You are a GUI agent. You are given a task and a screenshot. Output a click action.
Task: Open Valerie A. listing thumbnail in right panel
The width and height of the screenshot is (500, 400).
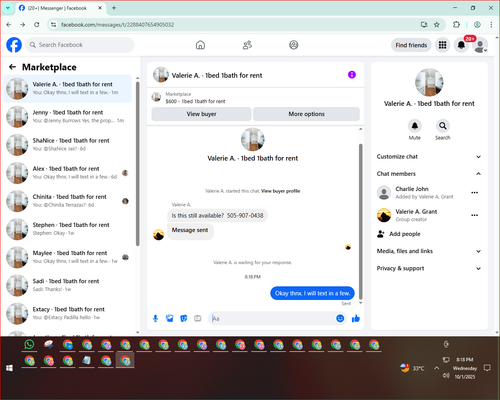(429, 82)
